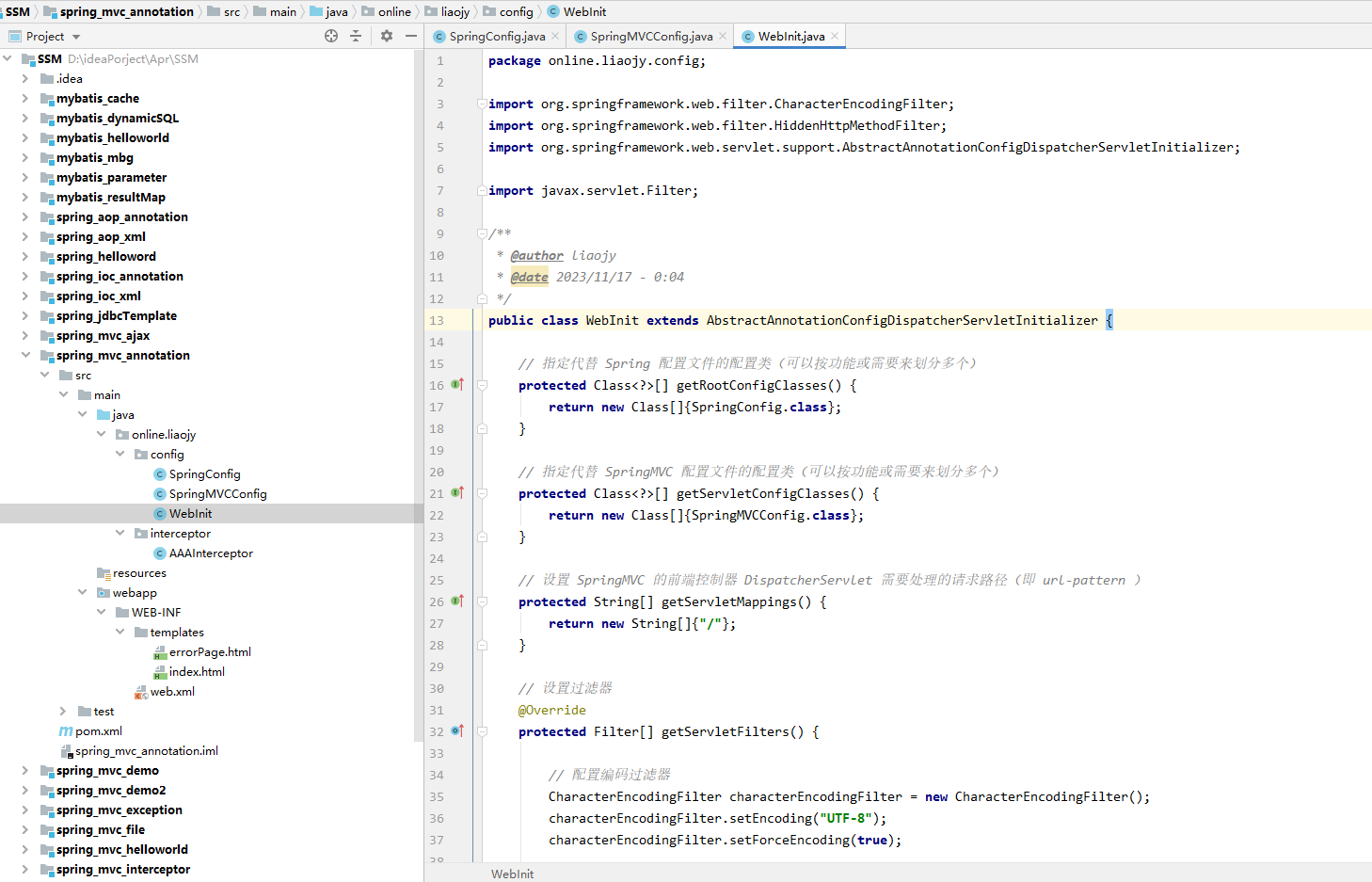This screenshot has height=882, width=1372.
Task: Open the pom.xml Maven file
Action: click(x=99, y=731)
